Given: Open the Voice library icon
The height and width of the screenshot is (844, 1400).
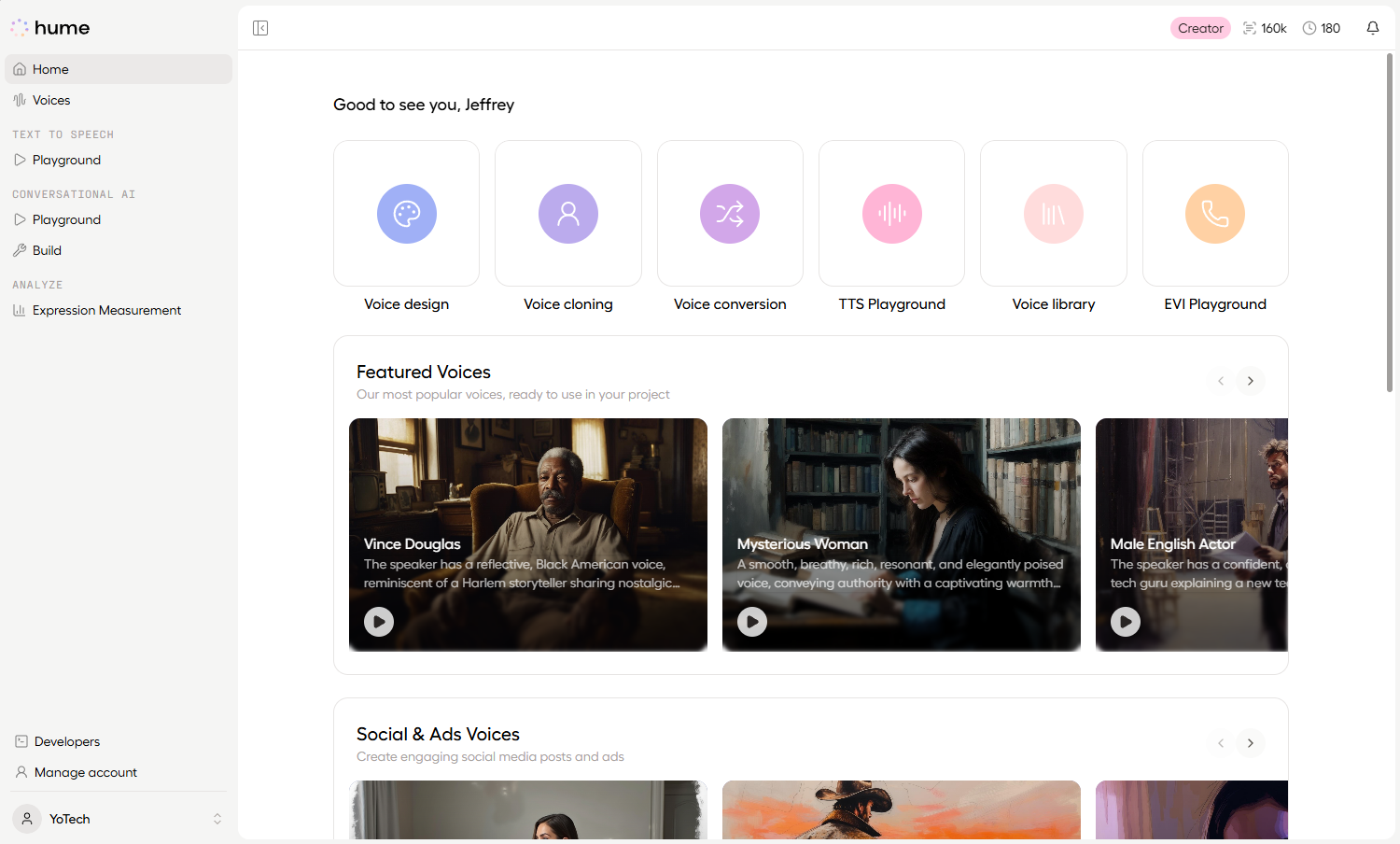Looking at the screenshot, I should tap(1054, 214).
